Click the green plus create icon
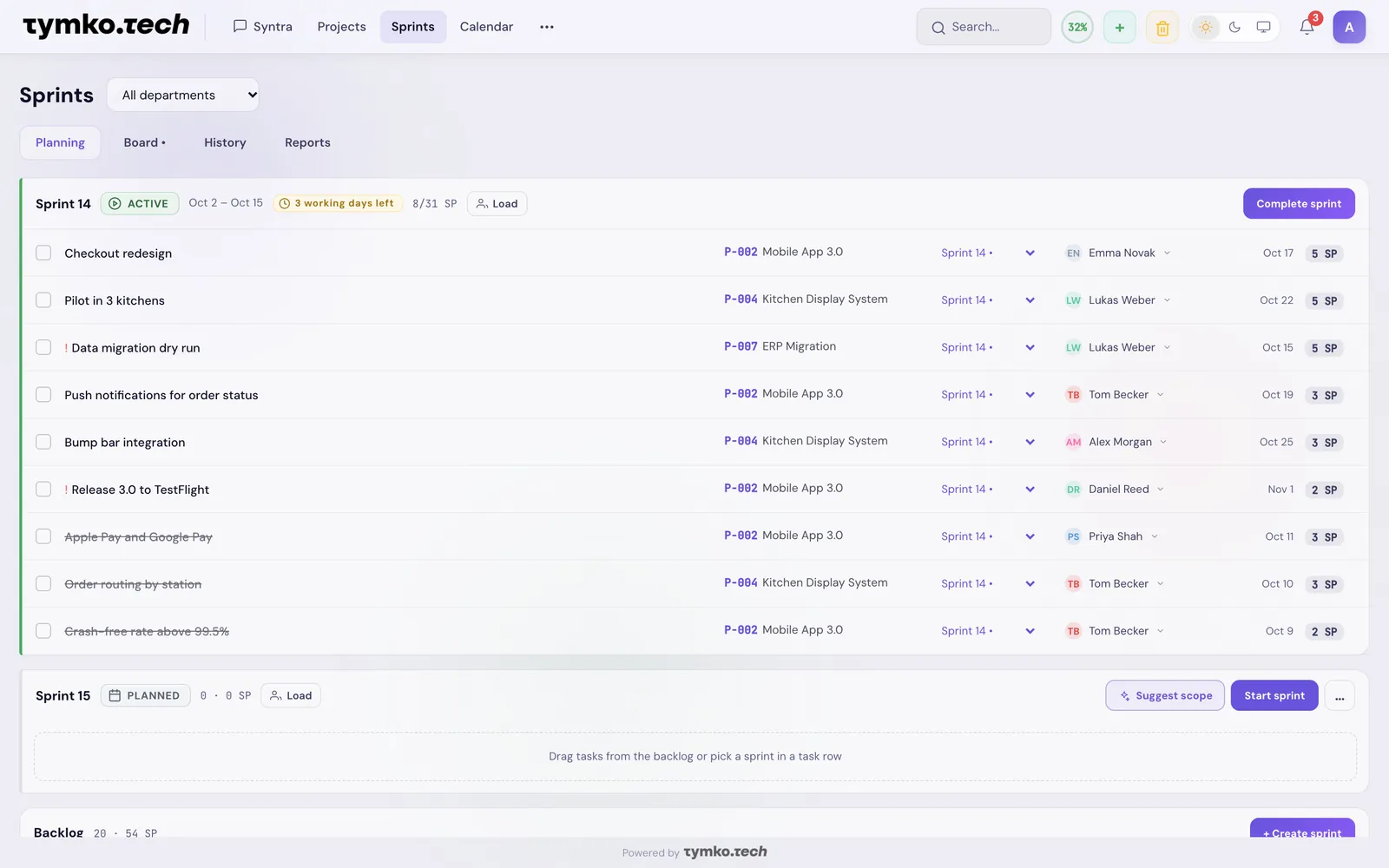The width and height of the screenshot is (1389, 868). [x=1120, y=27]
